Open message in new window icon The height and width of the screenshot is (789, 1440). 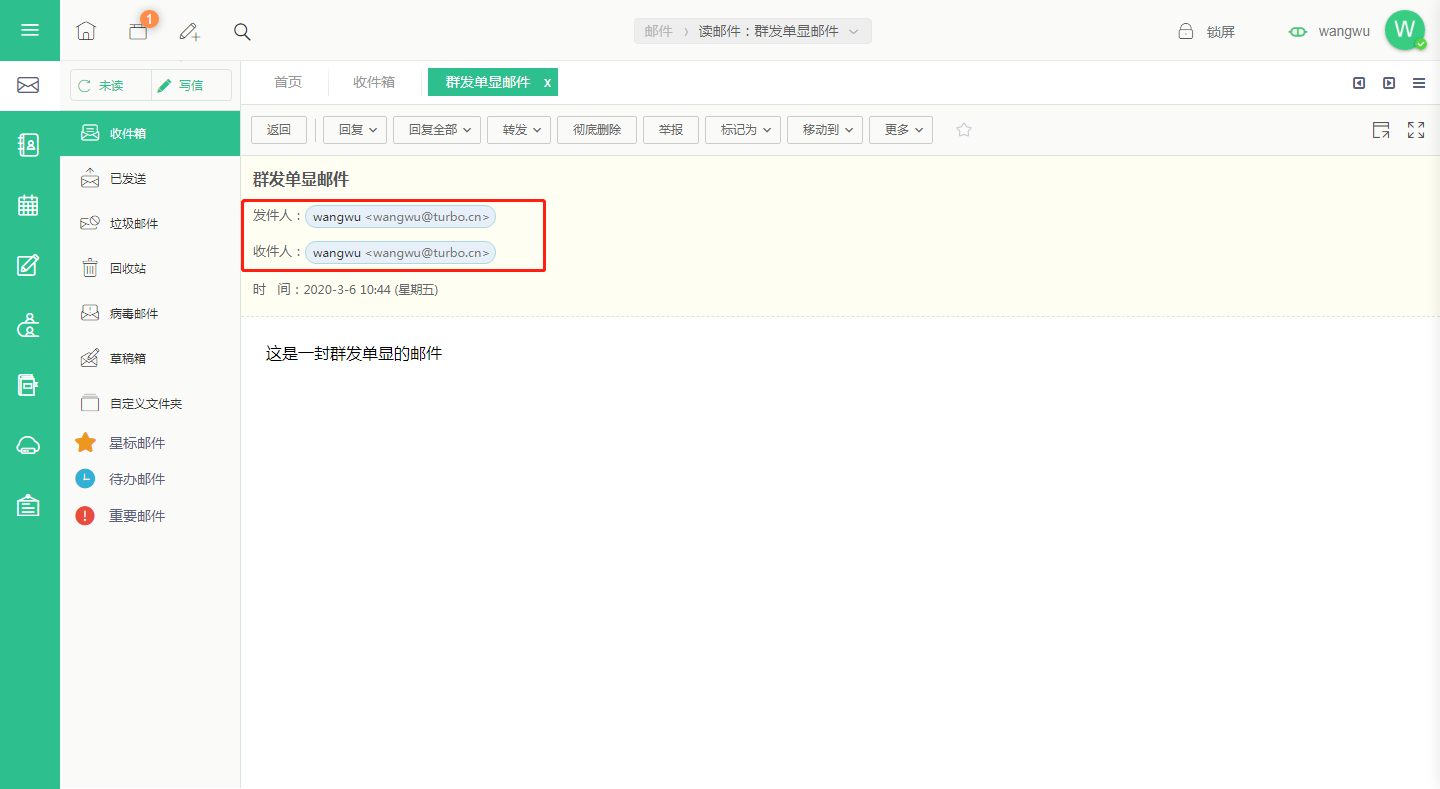pos(1381,130)
